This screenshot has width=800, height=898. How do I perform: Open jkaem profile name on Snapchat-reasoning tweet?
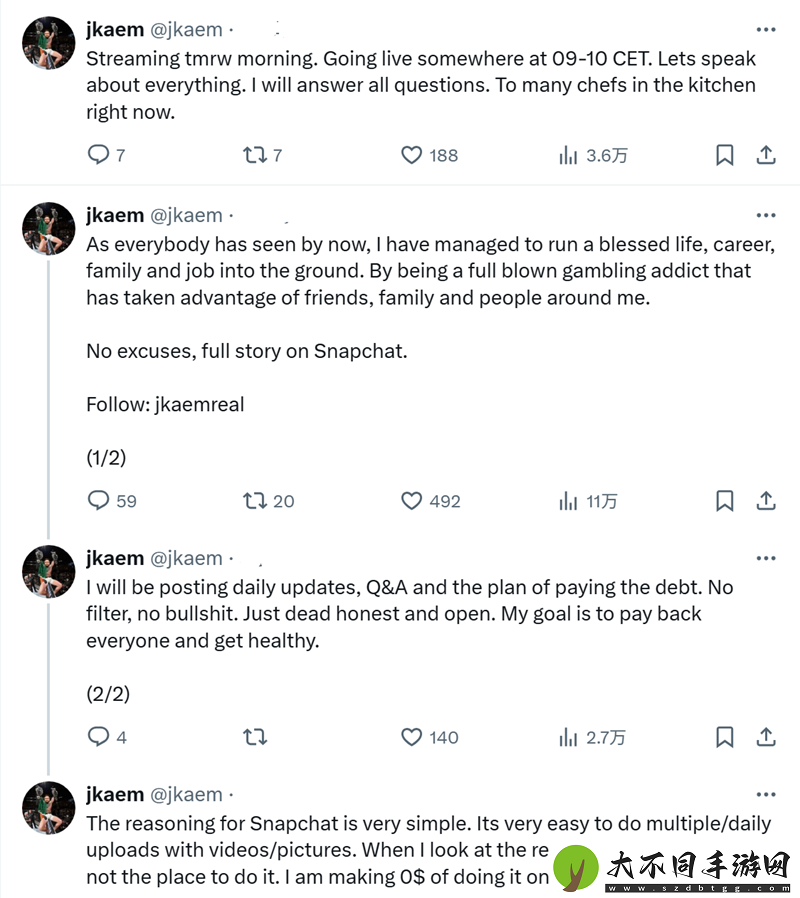pyautogui.click(x=115, y=795)
